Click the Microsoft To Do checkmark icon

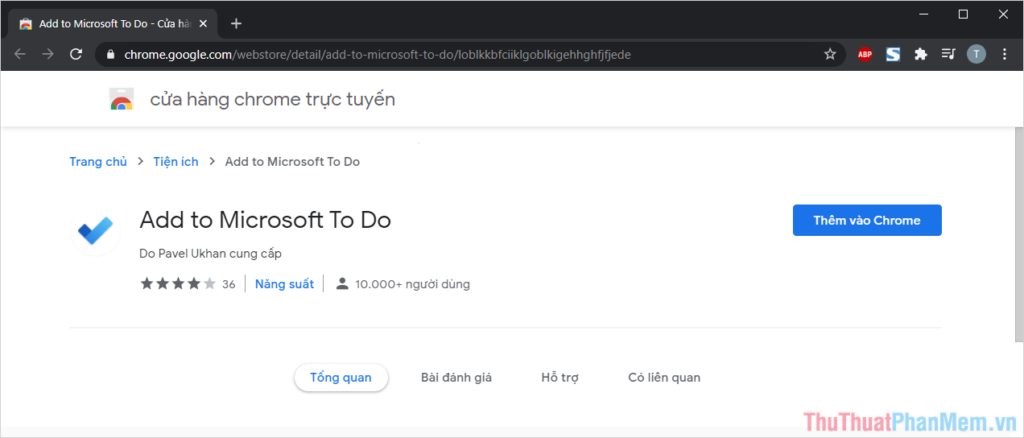95,230
